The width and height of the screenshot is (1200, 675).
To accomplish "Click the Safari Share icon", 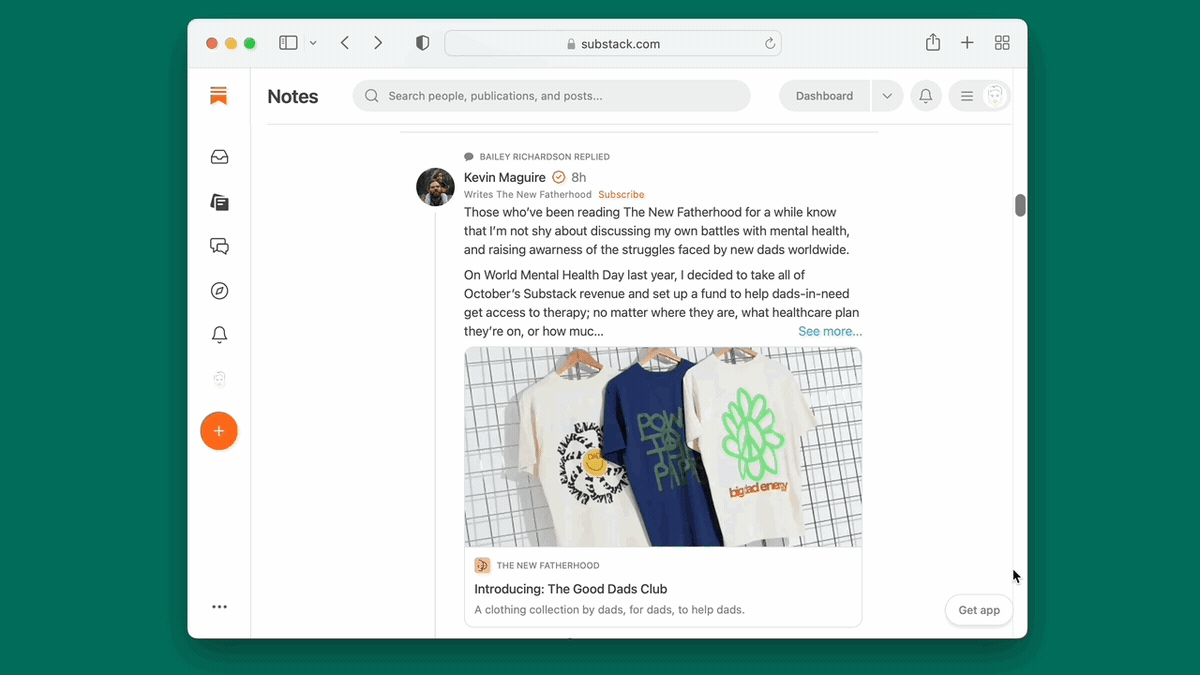I will tap(933, 42).
